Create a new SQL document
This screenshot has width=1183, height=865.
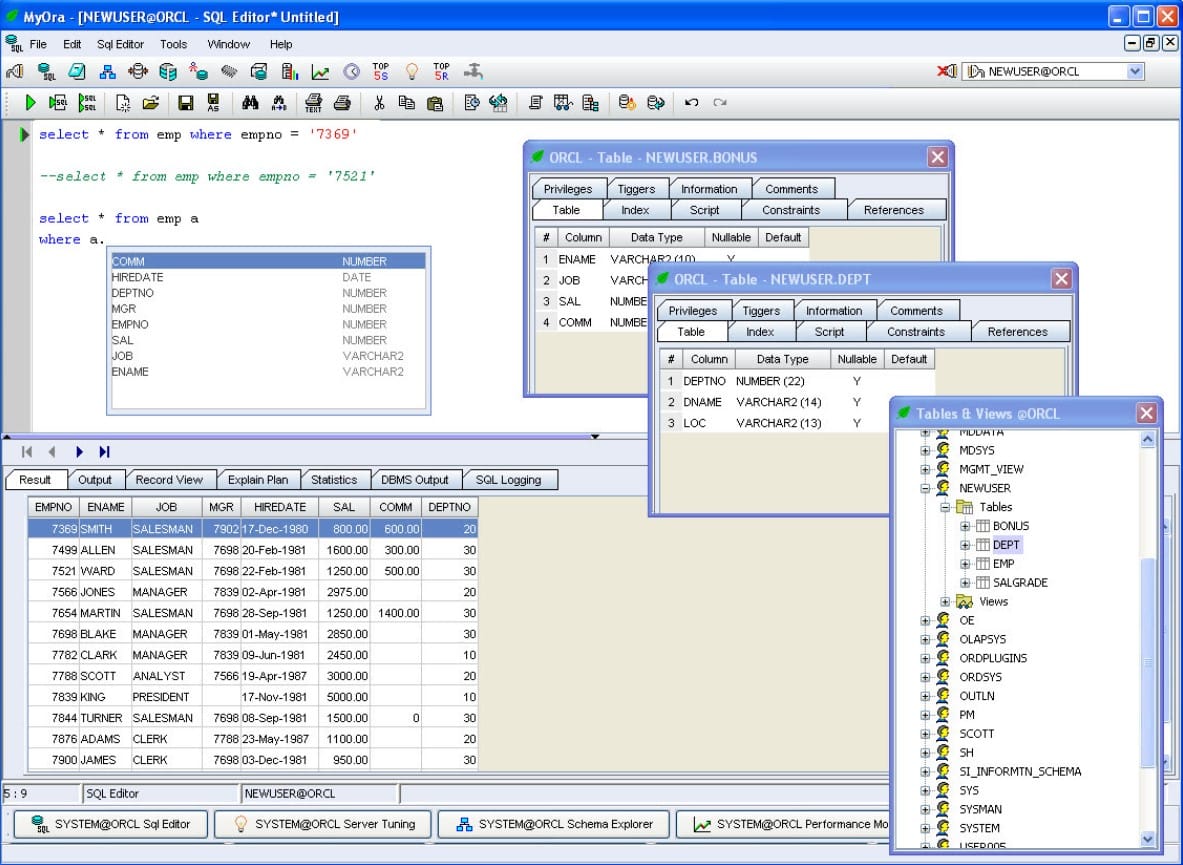pyautogui.click(x=122, y=103)
